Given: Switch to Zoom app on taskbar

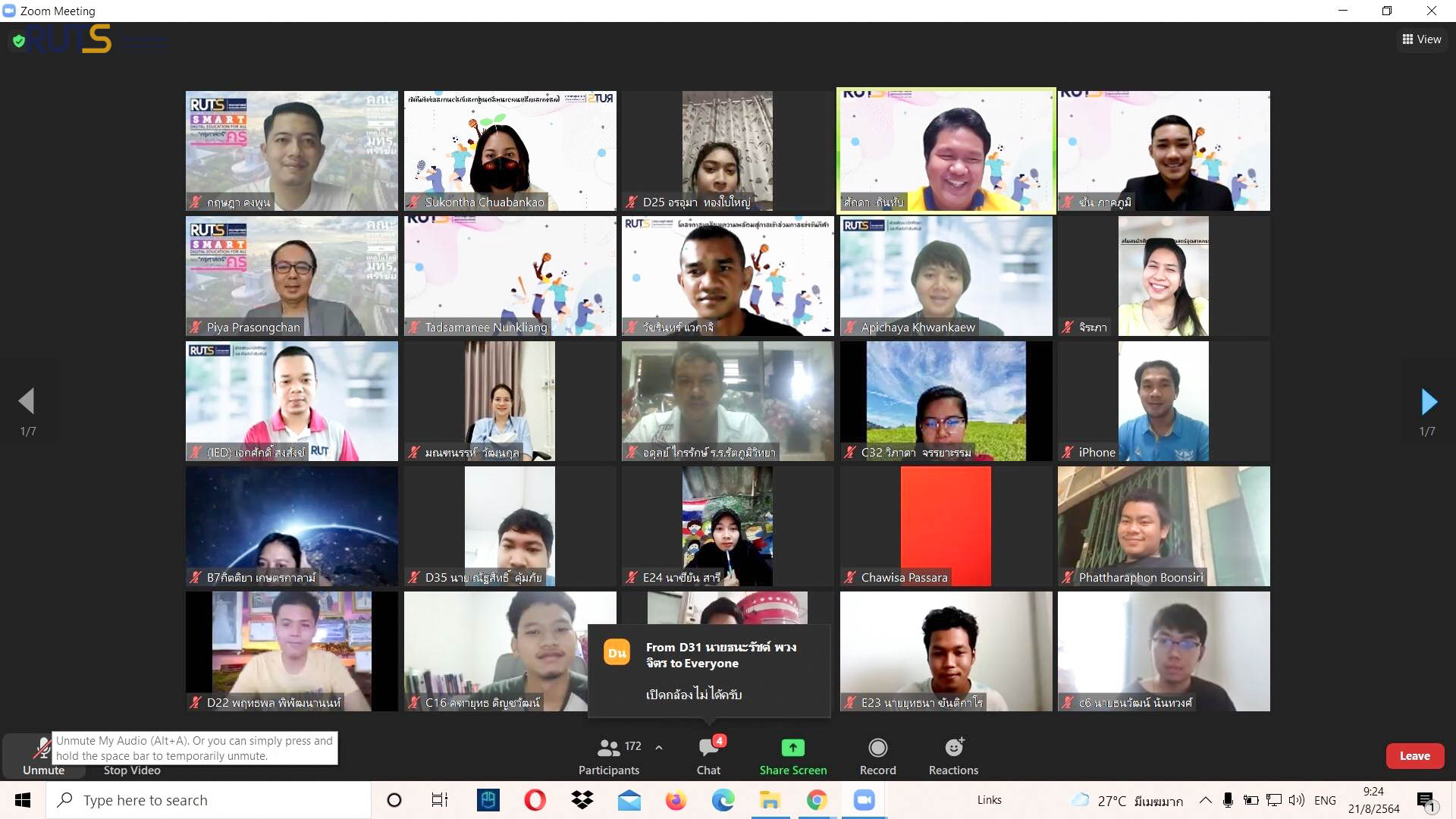Looking at the screenshot, I should pyautogui.click(x=864, y=800).
